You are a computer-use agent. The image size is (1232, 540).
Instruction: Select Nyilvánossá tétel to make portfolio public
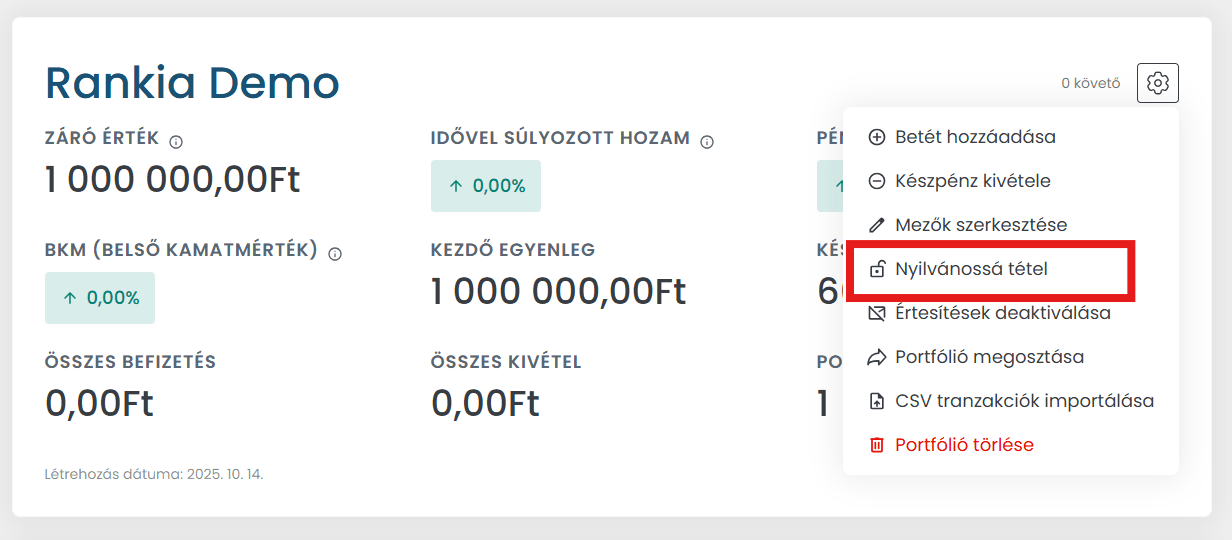coord(971,269)
